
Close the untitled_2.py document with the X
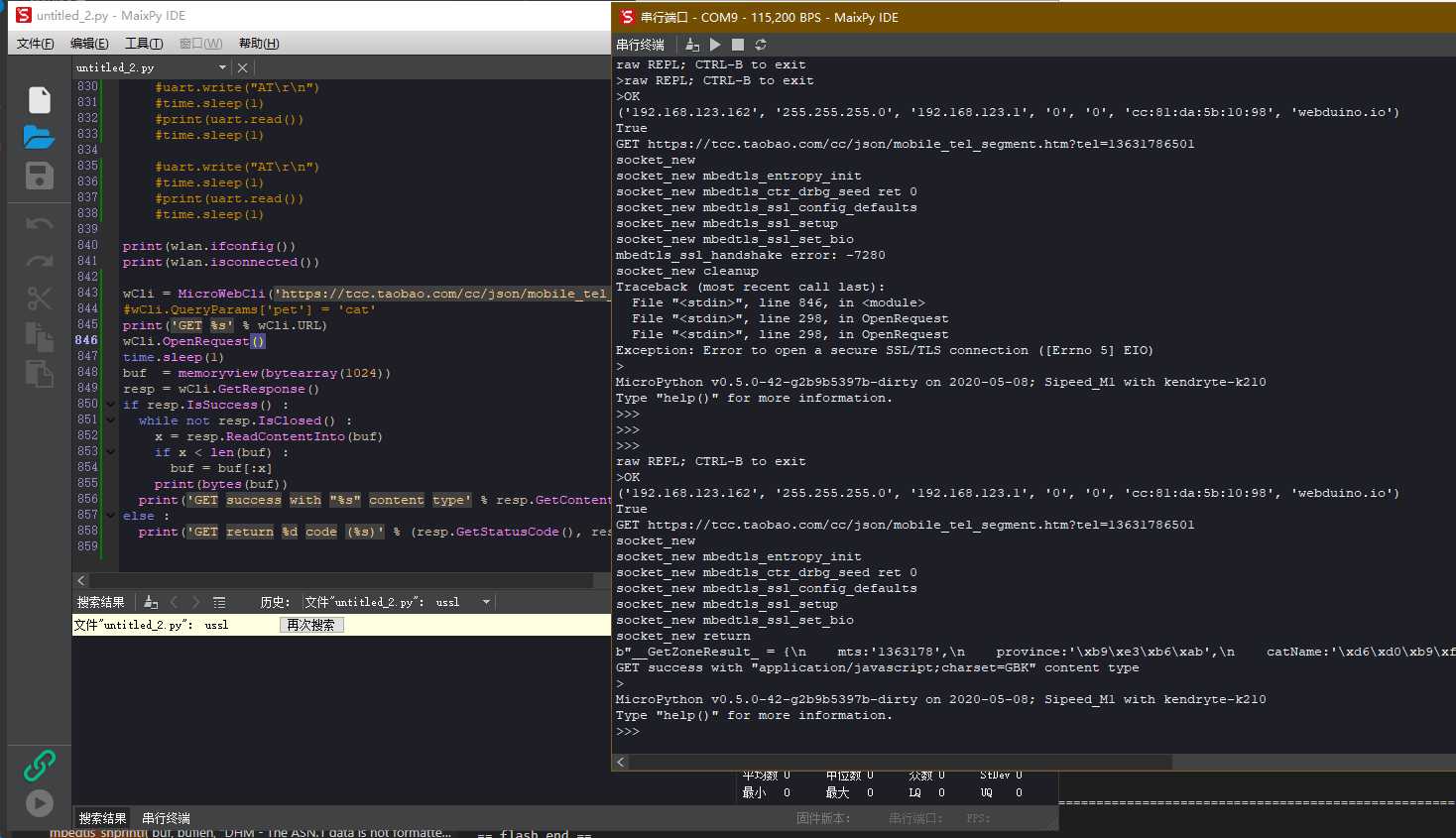(243, 67)
